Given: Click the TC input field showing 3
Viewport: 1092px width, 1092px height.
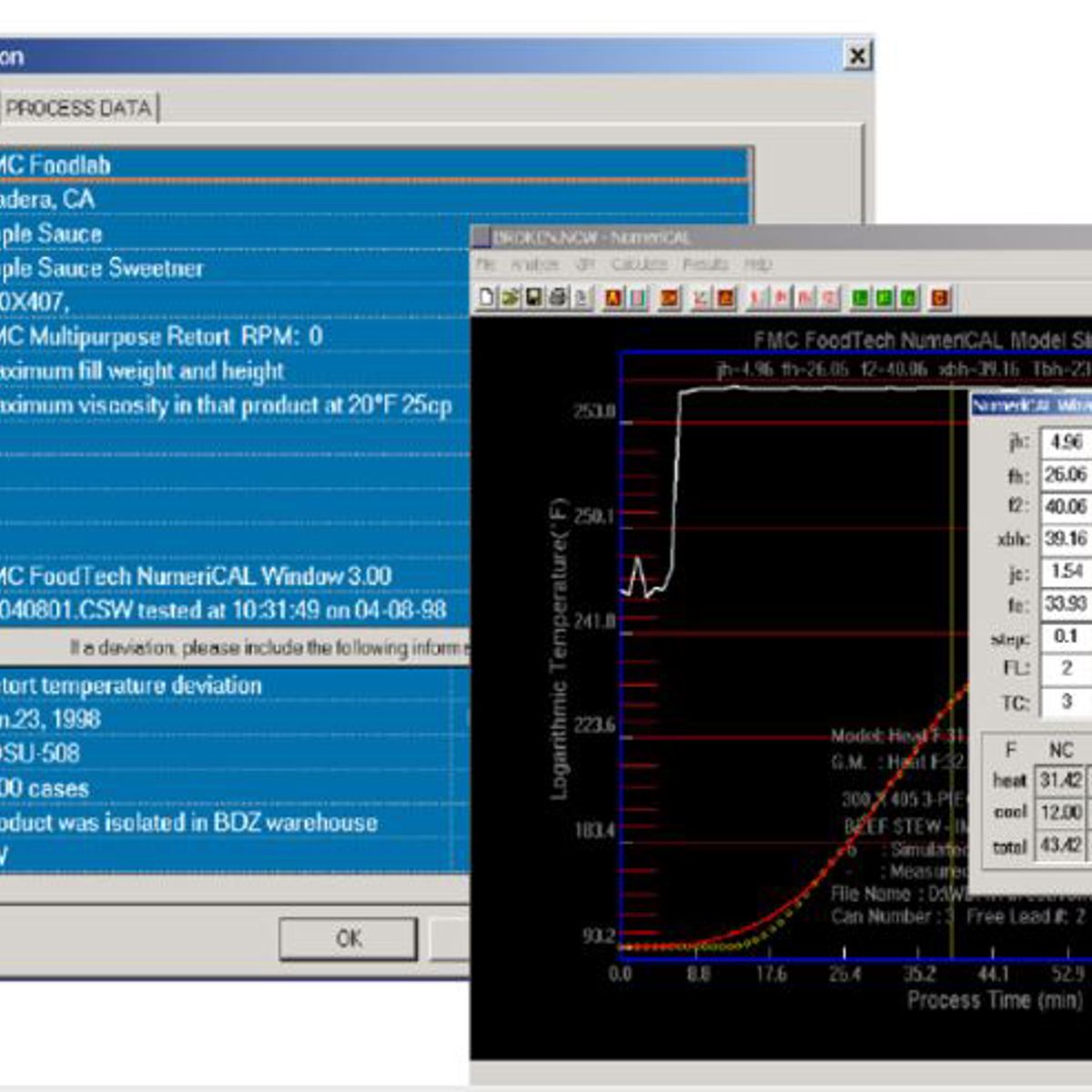Looking at the screenshot, I should tap(1065, 702).
